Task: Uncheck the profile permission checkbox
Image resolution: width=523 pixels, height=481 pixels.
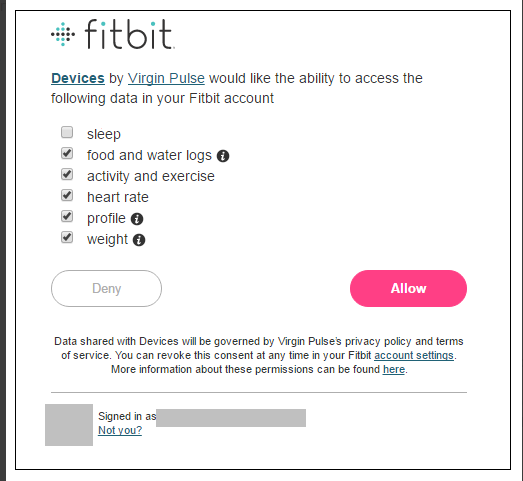Action: tap(67, 216)
